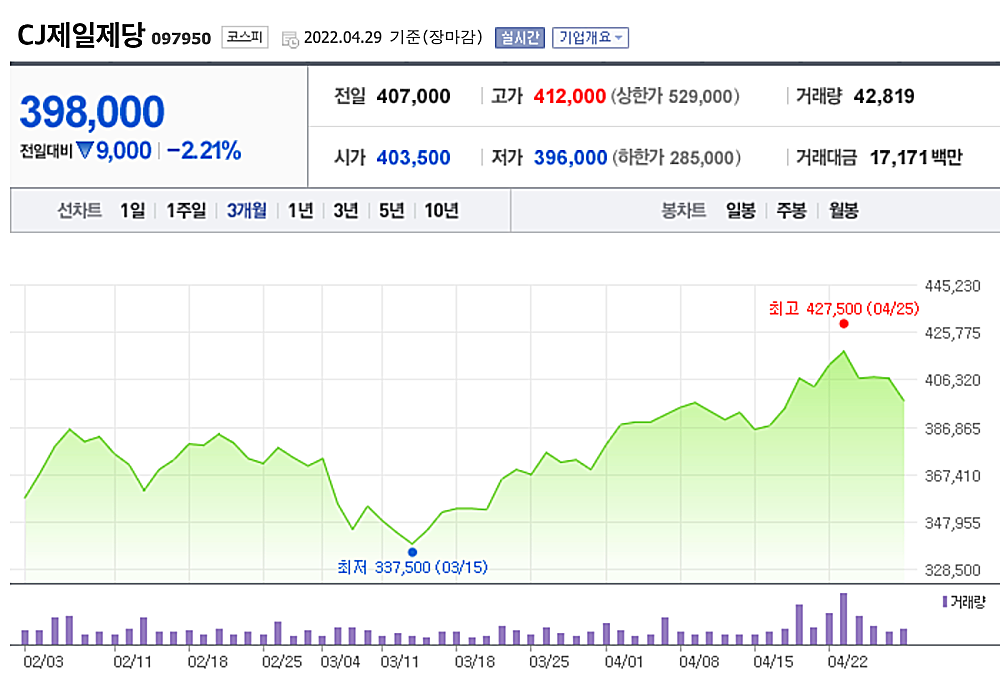Select the 1일 chart period tab
The image size is (1000, 693).
coord(135,211)
